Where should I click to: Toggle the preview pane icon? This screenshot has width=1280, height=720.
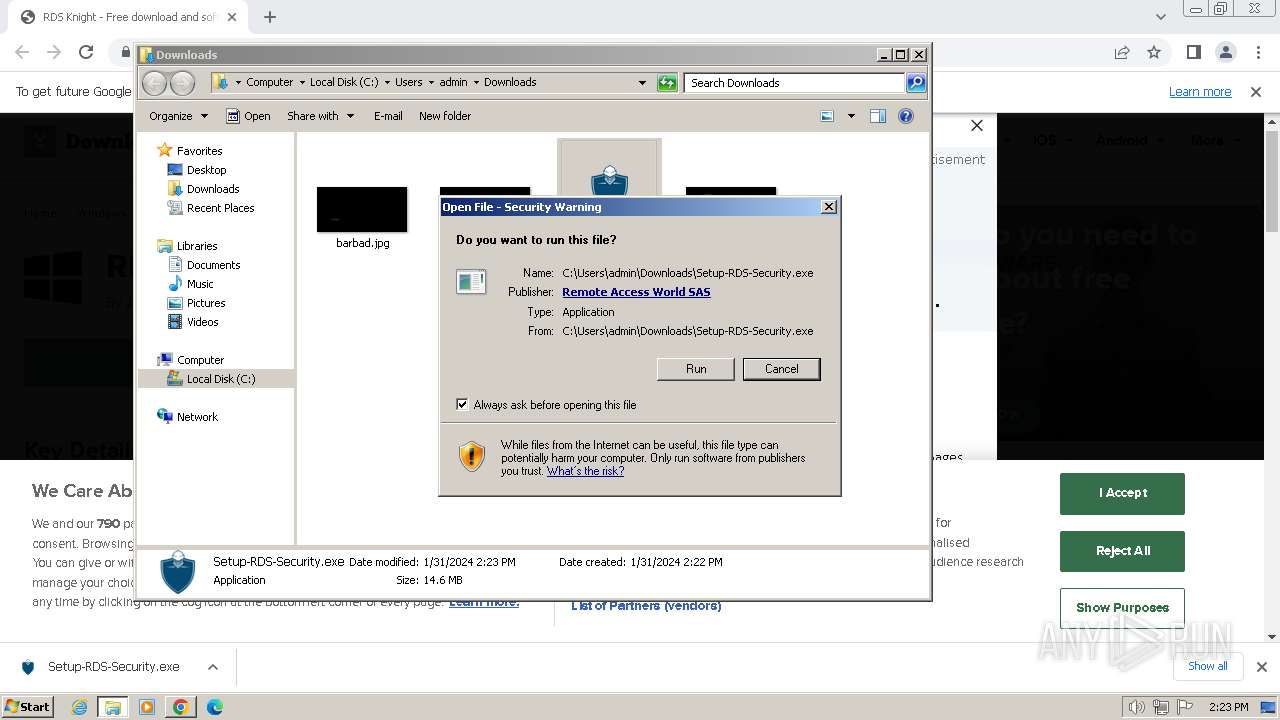coord(878,116)
